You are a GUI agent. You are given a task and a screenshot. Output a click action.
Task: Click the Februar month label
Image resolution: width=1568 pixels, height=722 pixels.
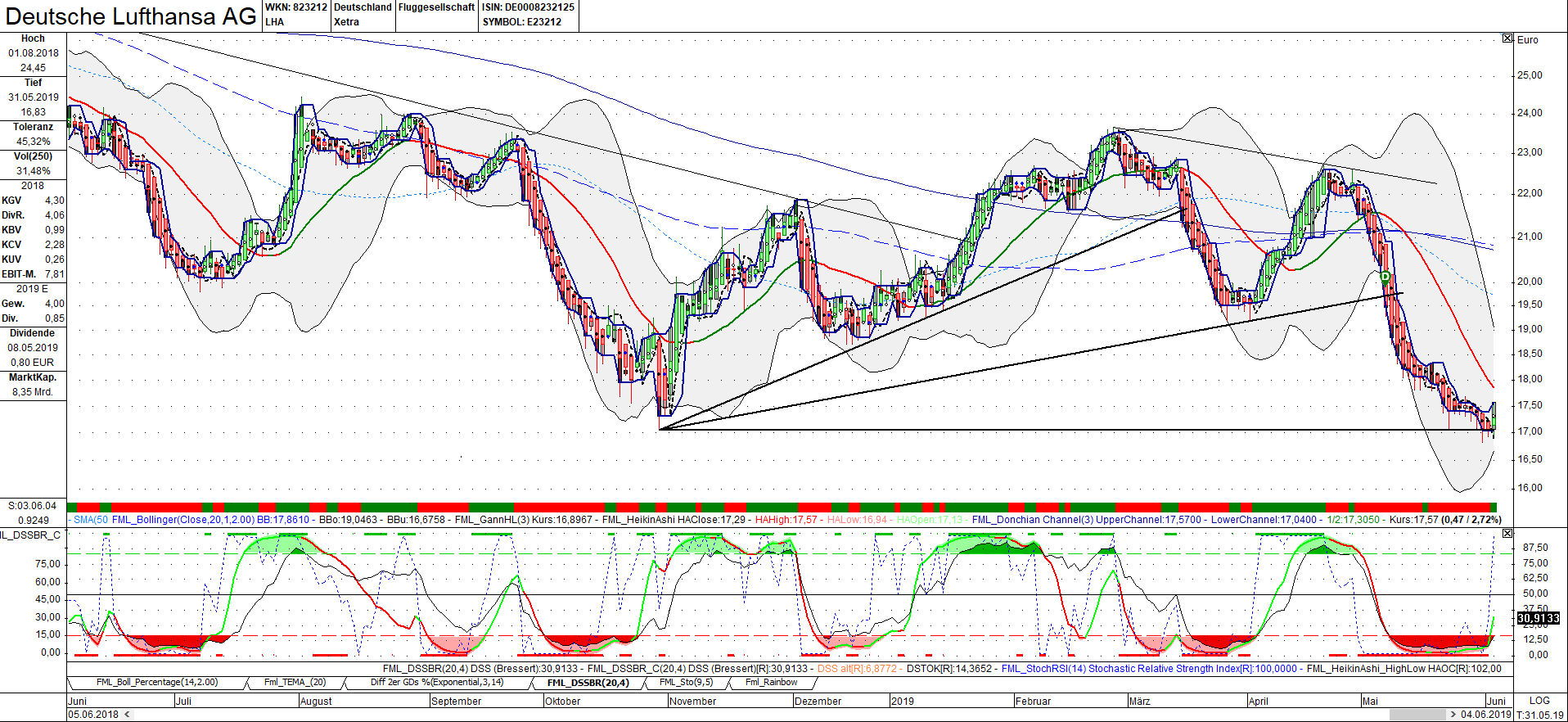1033,701
